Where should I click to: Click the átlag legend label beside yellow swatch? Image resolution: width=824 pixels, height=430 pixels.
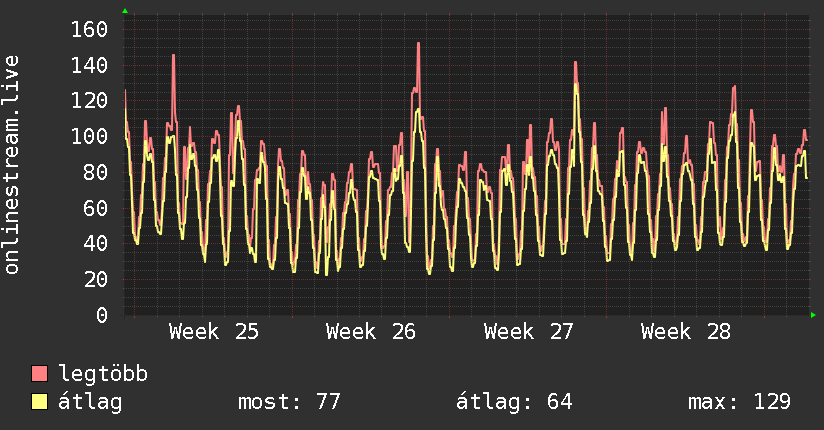[90, 402]
